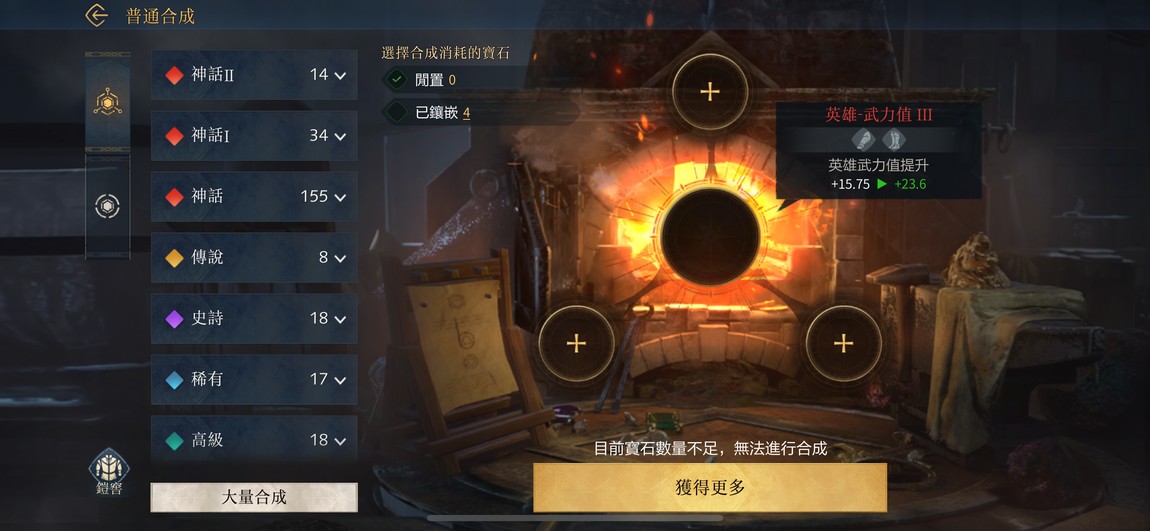This screenshot has height=531, width=1150.
Task: Expand the 傳說 gem category
Action: tap(254, 257)
